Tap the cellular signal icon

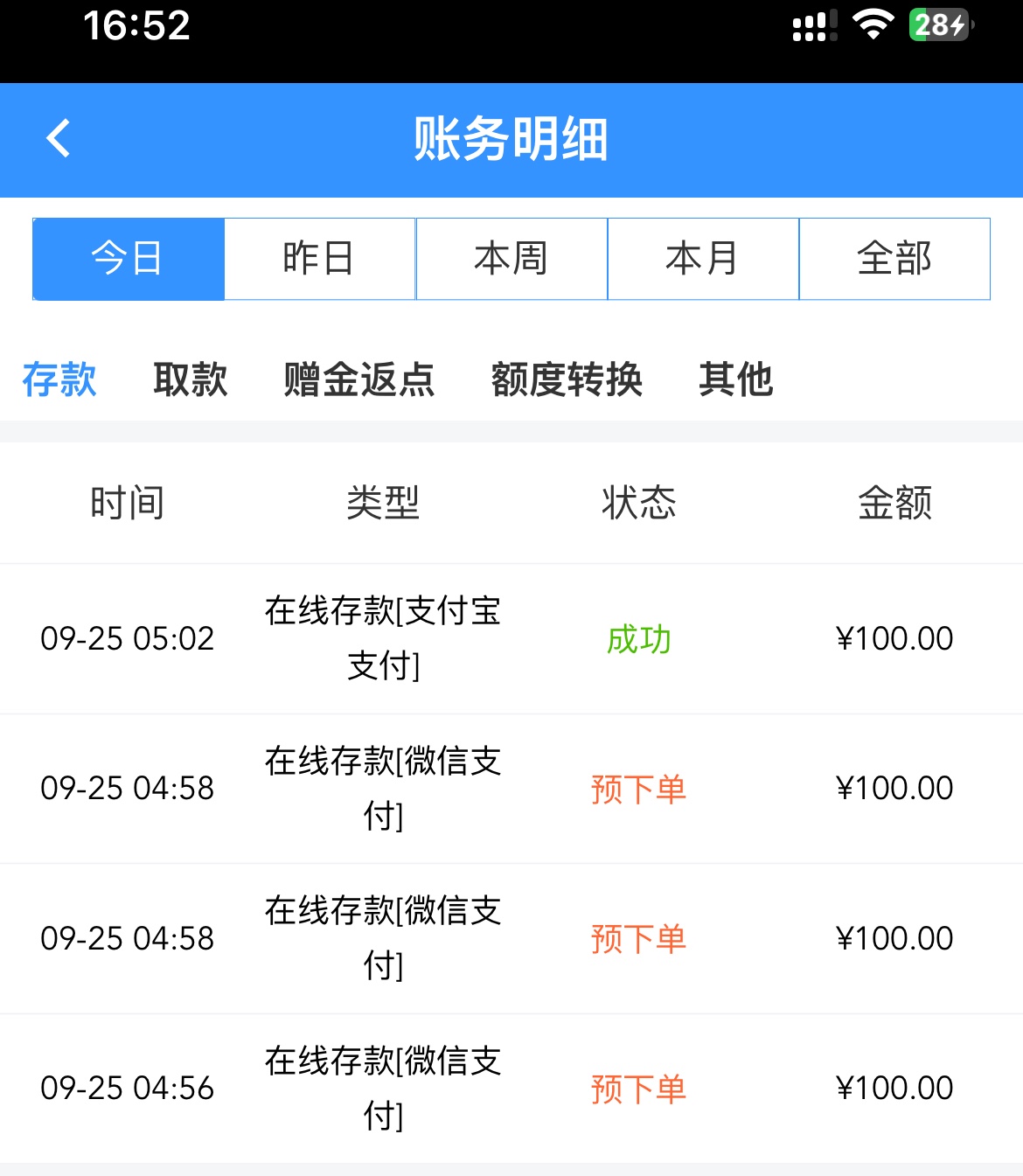point(813,26)
